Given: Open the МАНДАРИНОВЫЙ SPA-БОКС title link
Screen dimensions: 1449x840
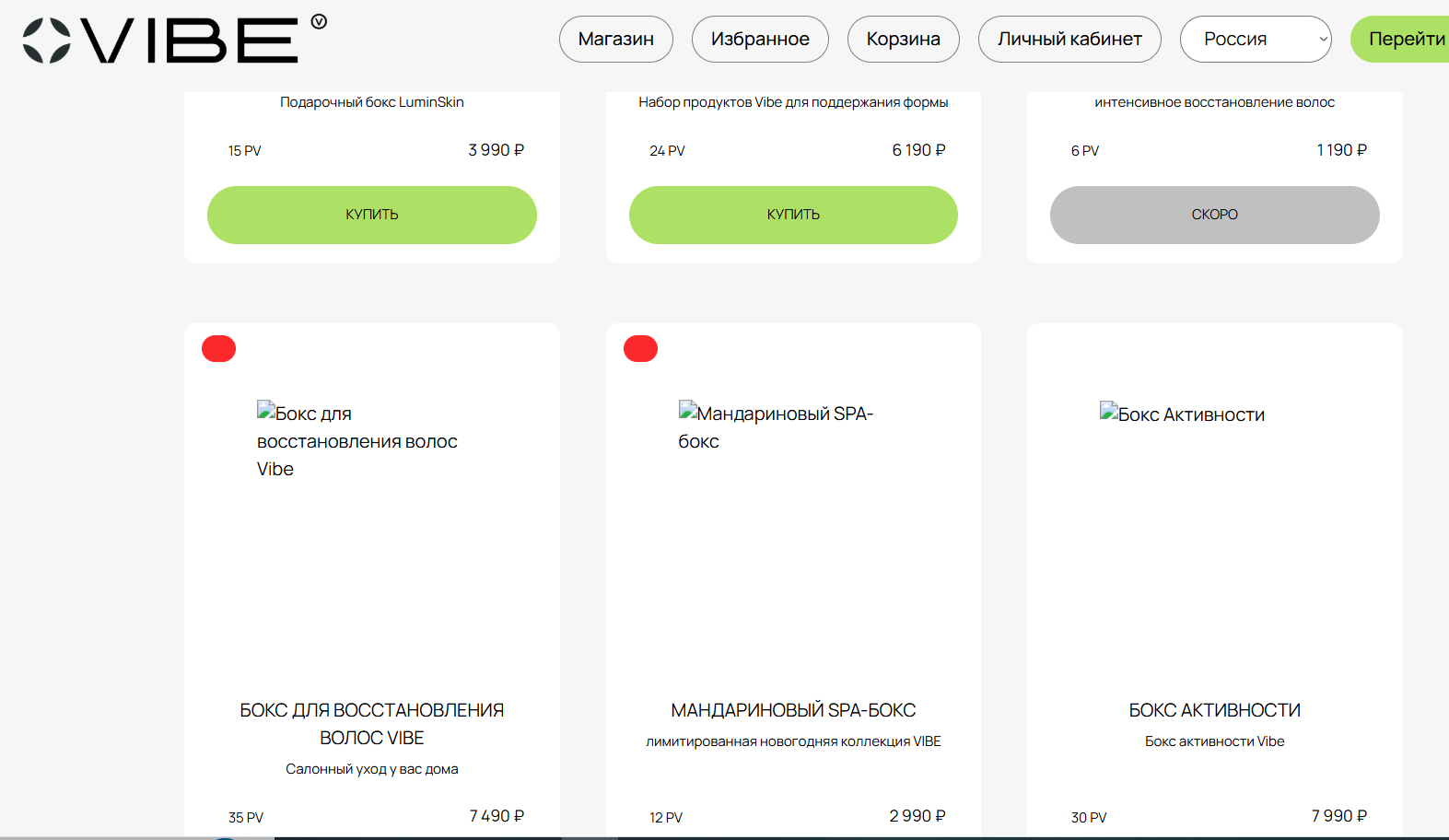Looking at the screenshot, I should click(793, 710).
